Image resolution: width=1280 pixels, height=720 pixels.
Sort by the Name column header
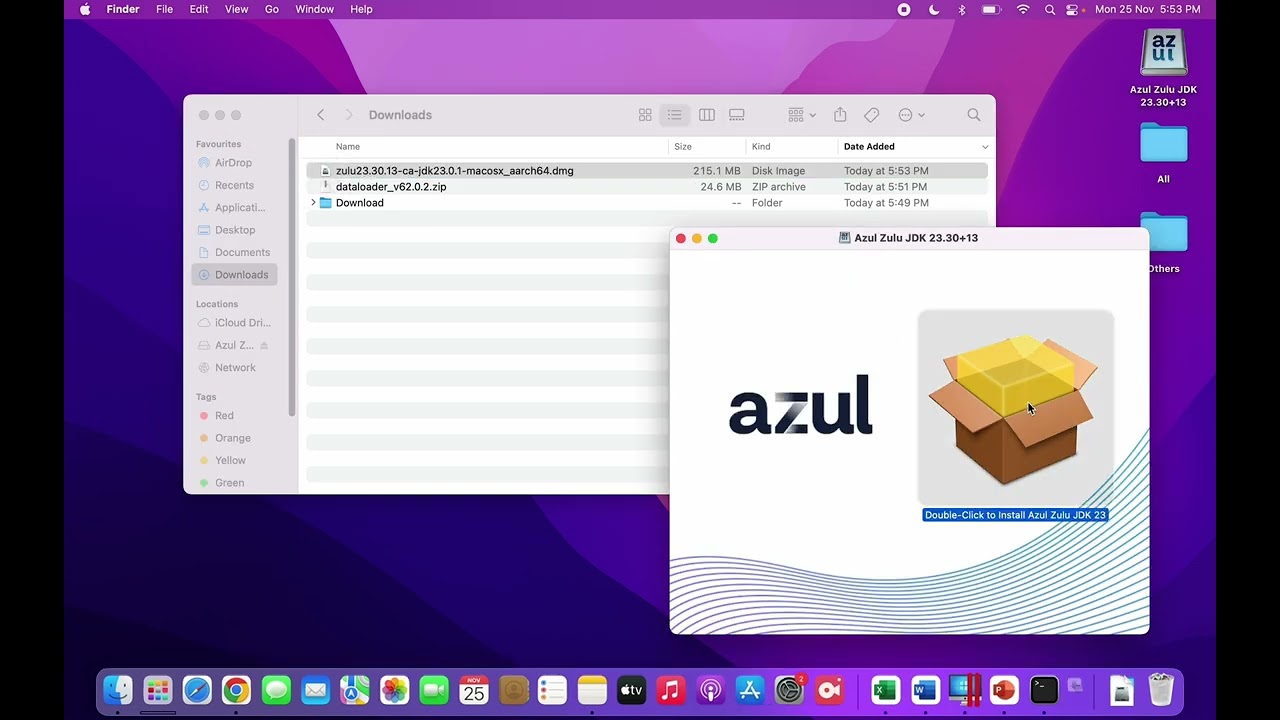pos(348,146)
